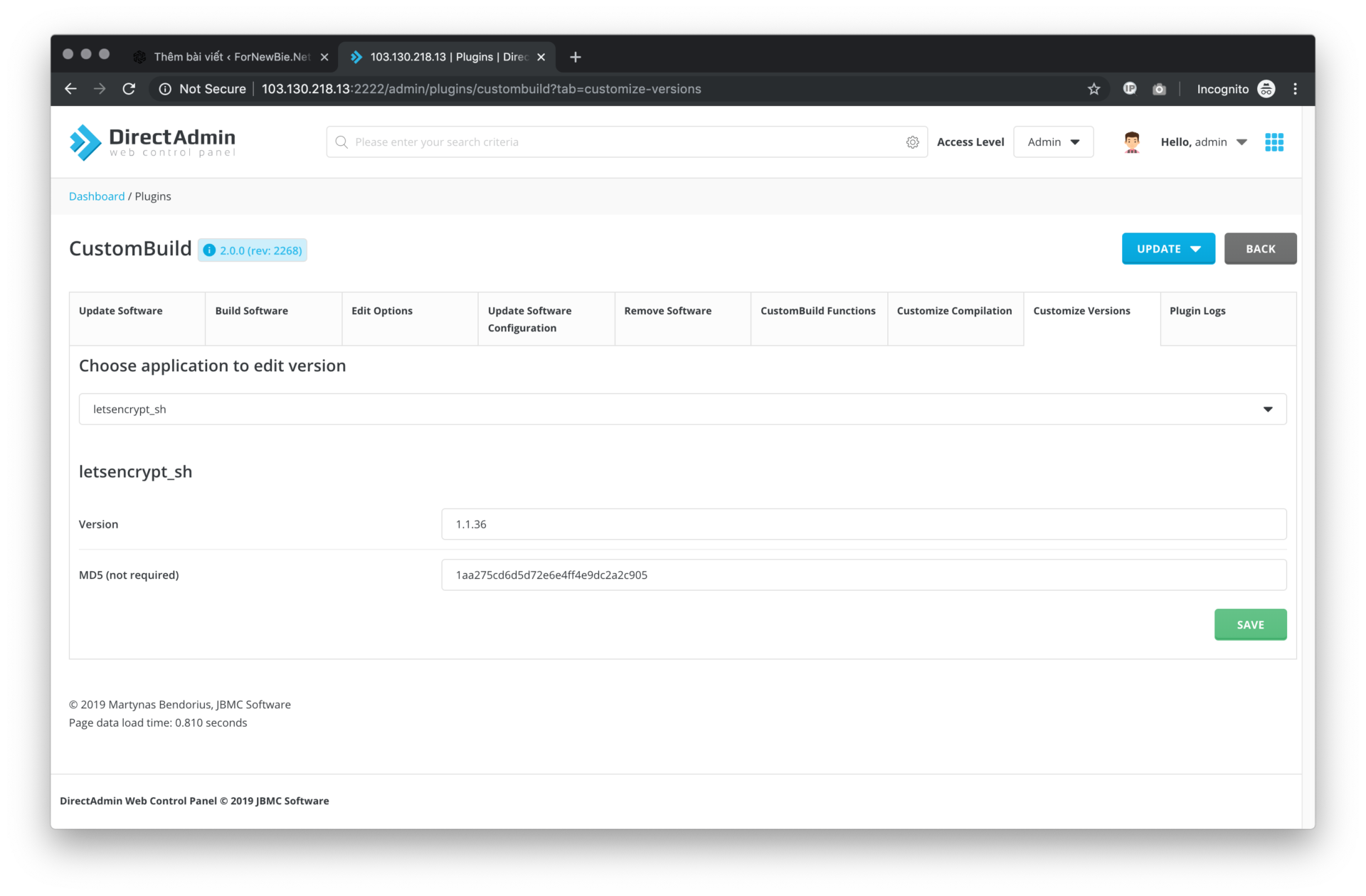Screen dimensions: 1366x896
Task: Bookmark this page with star icon
Action: click(1094, 89)
